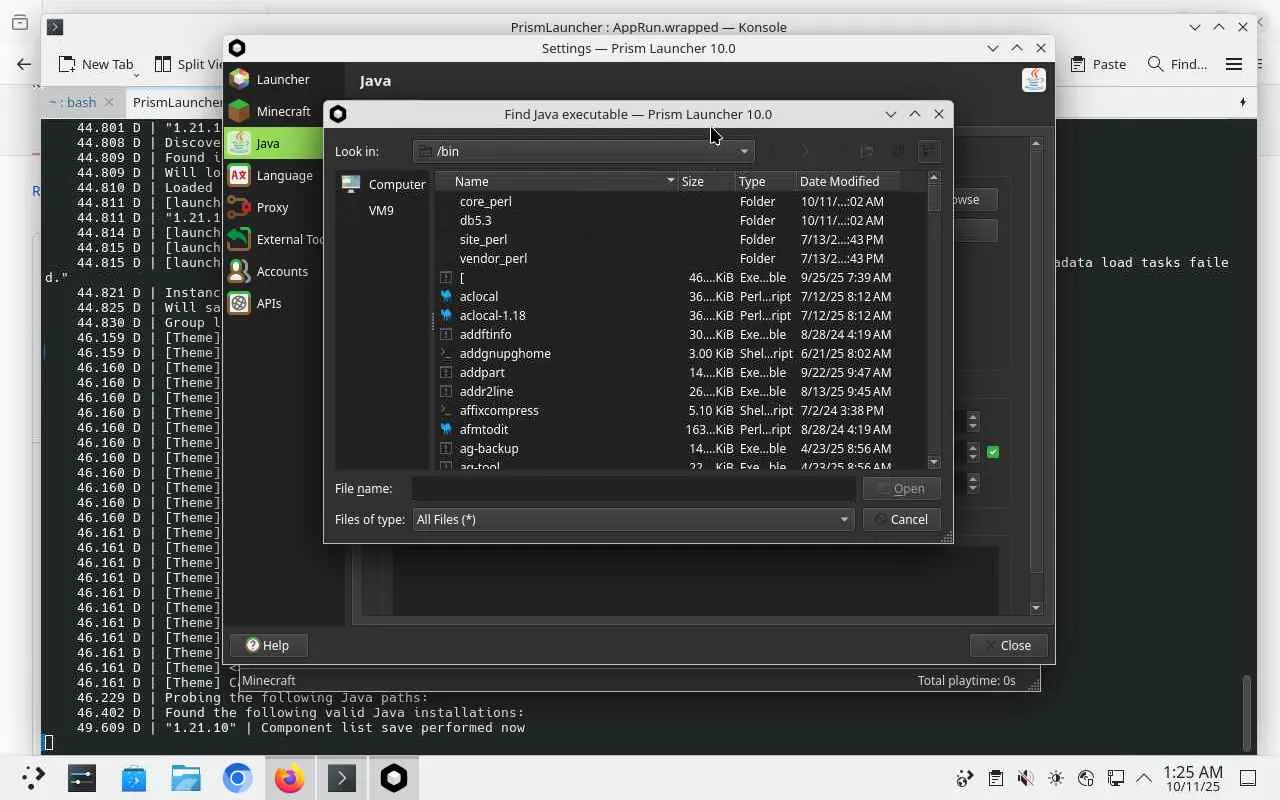Click Cancel in the file dialog

click(901, 519)
